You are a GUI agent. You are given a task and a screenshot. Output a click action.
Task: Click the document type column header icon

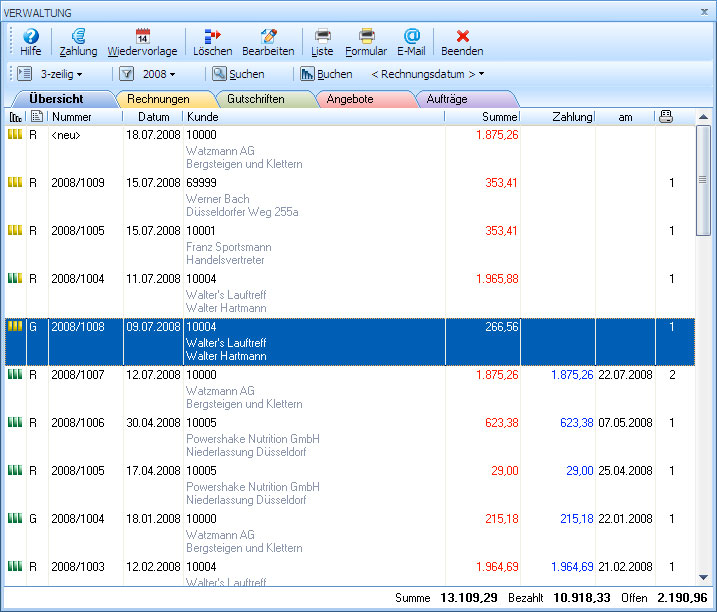[37, 117]
